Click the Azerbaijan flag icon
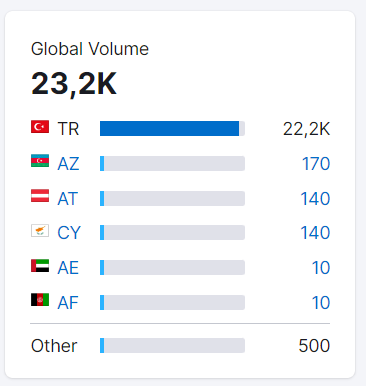 40,161
